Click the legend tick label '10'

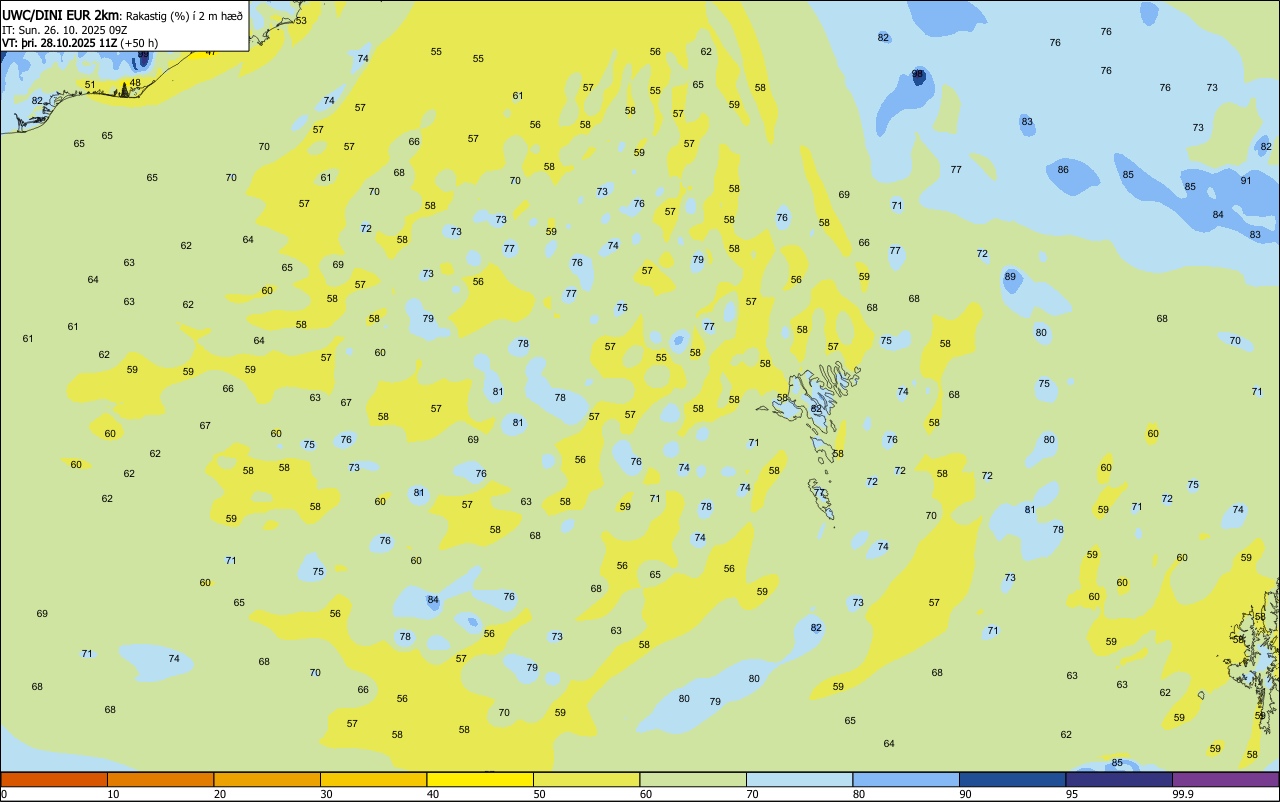pyautogui.click(x=113, y=794)
